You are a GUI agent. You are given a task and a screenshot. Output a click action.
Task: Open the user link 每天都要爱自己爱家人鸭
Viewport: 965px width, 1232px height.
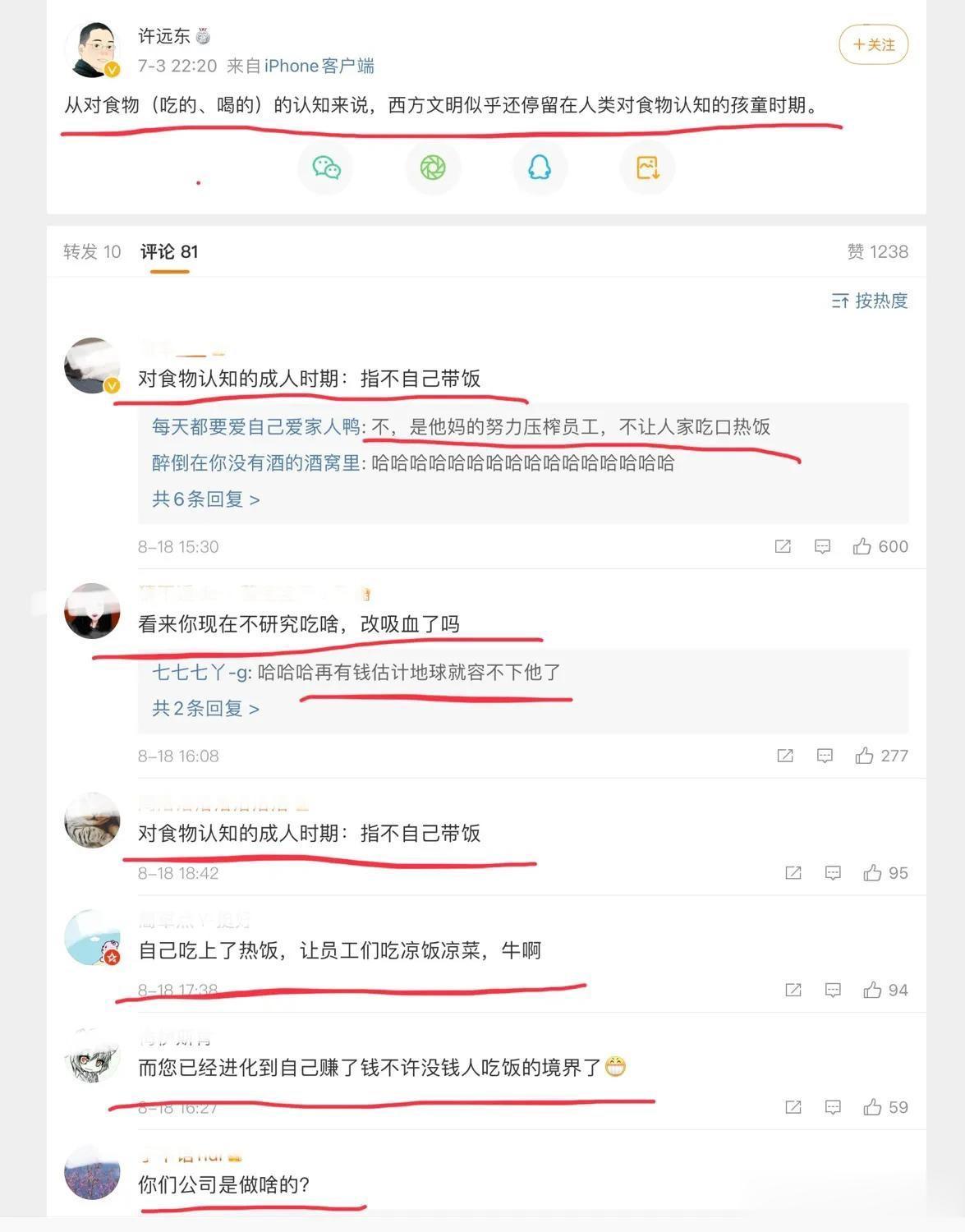(x=256, y=426)
